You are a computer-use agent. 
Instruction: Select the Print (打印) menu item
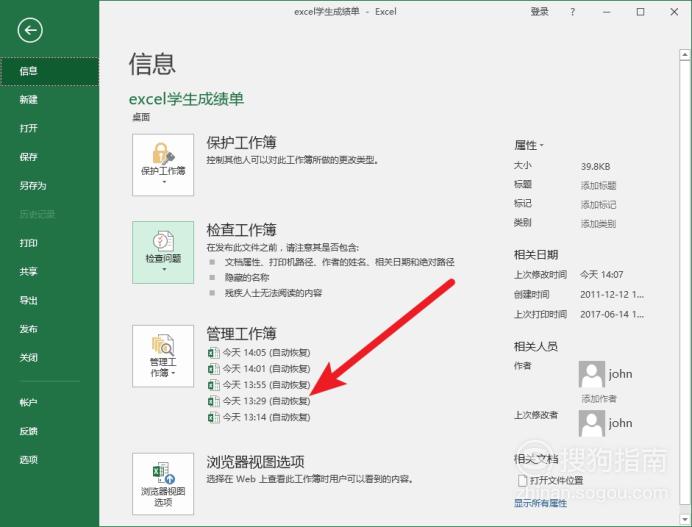49,243
